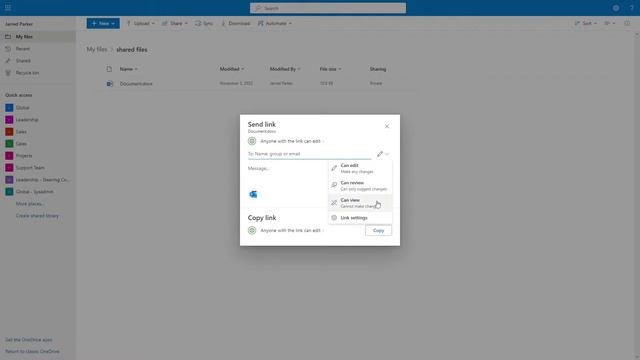Screen dimensions: 640x360
Task: Click the Sync toolbar button
Action: tap(204, 23)
